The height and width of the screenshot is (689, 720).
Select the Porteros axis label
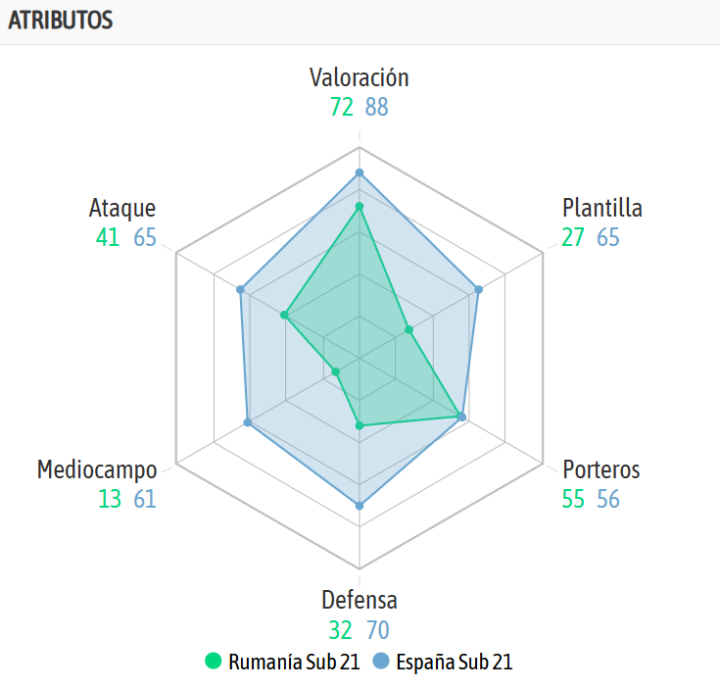point(601,470)
